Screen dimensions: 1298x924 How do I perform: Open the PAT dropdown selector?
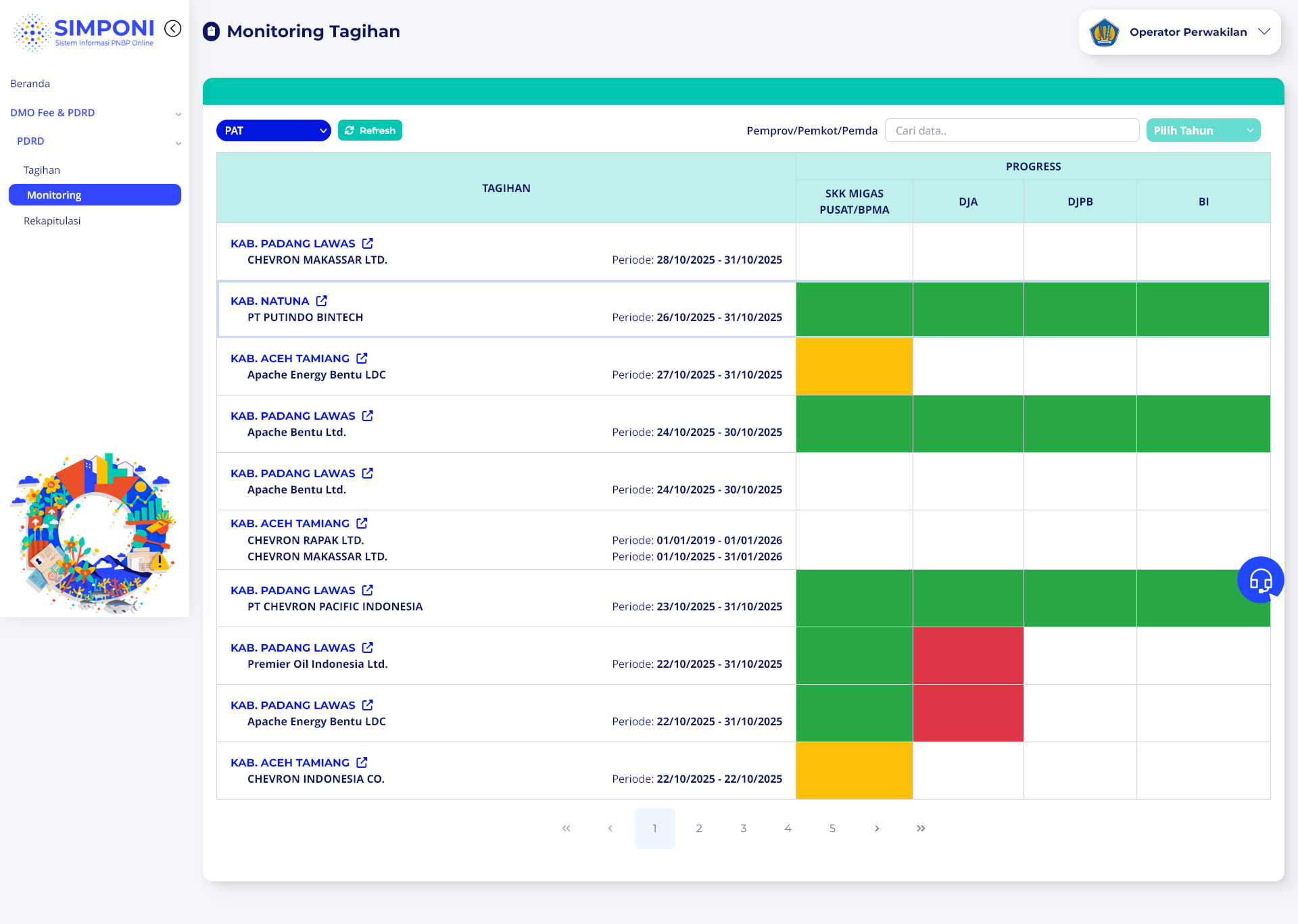point(274,130)
